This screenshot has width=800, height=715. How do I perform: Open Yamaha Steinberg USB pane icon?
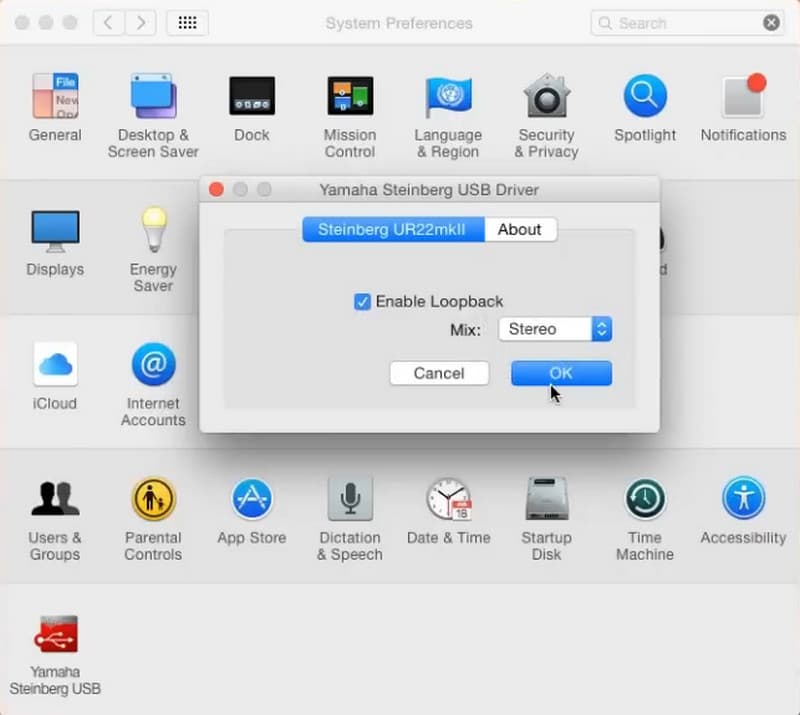pyautogui.click(x=55, y=634)
